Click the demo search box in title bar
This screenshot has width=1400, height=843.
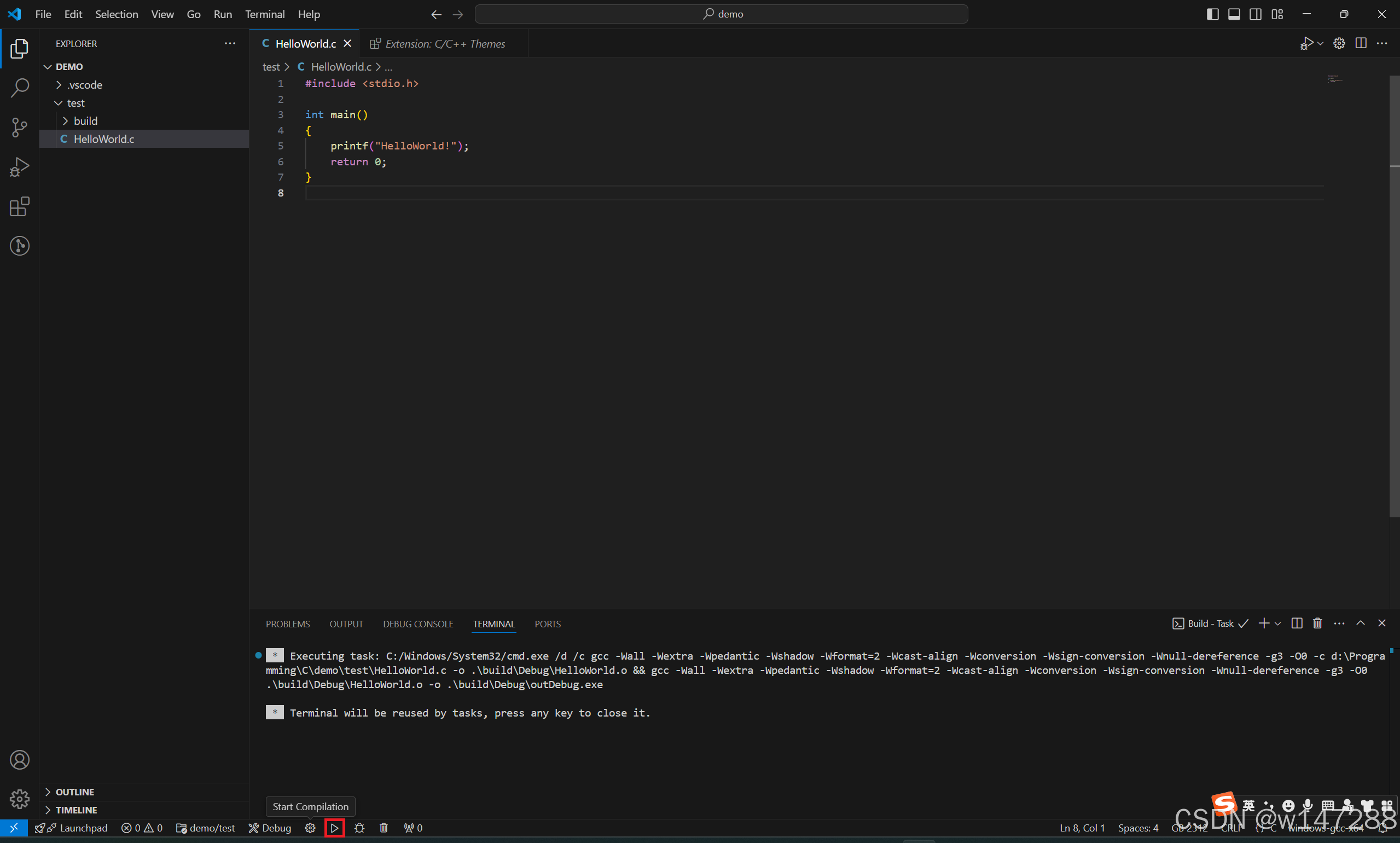721,14
